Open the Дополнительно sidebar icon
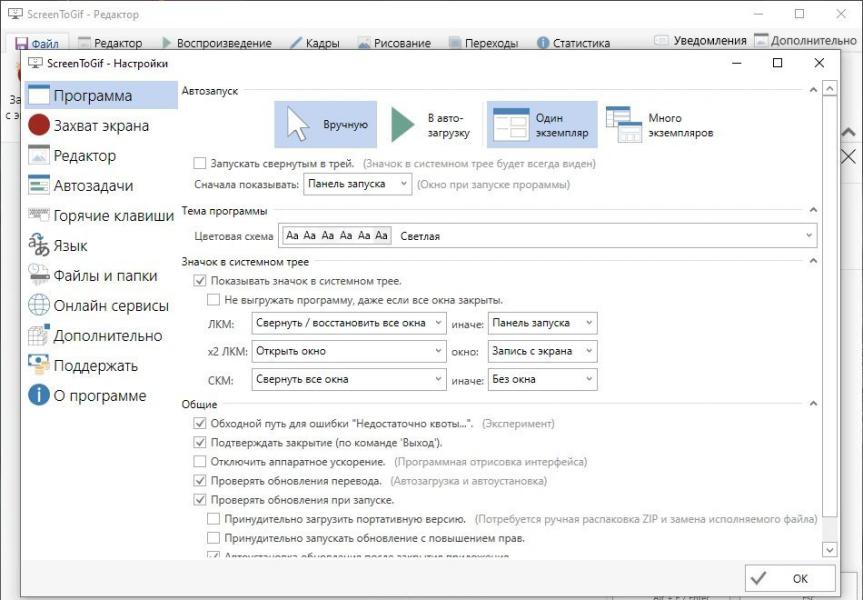This screenshot has height=600, width=863. pyautogui.click(x=39, y=335)
